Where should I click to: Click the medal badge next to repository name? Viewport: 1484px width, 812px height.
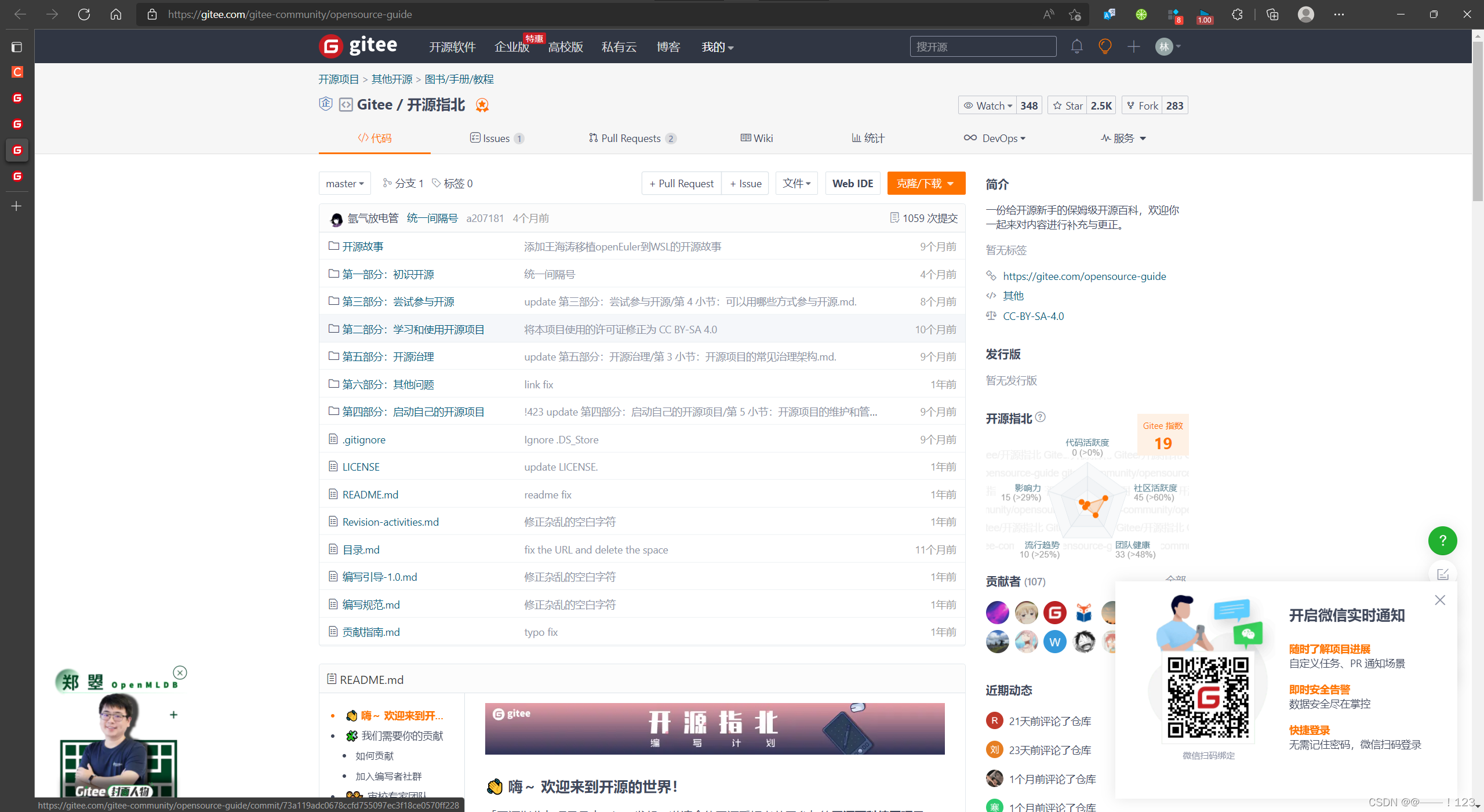[482, 105]
